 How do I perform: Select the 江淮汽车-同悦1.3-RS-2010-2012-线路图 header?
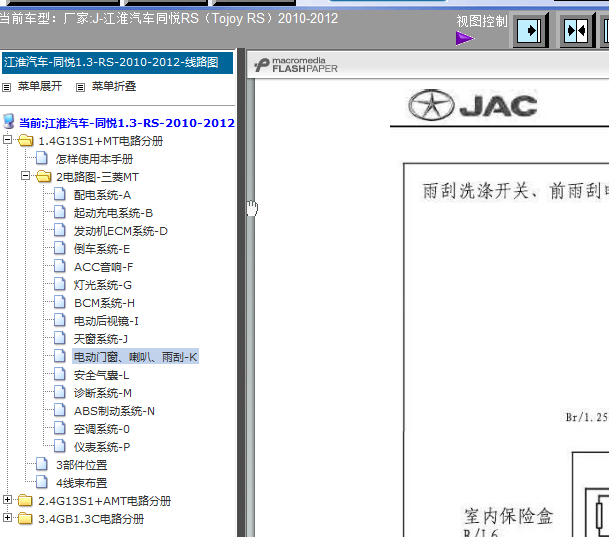coord(117,63)
